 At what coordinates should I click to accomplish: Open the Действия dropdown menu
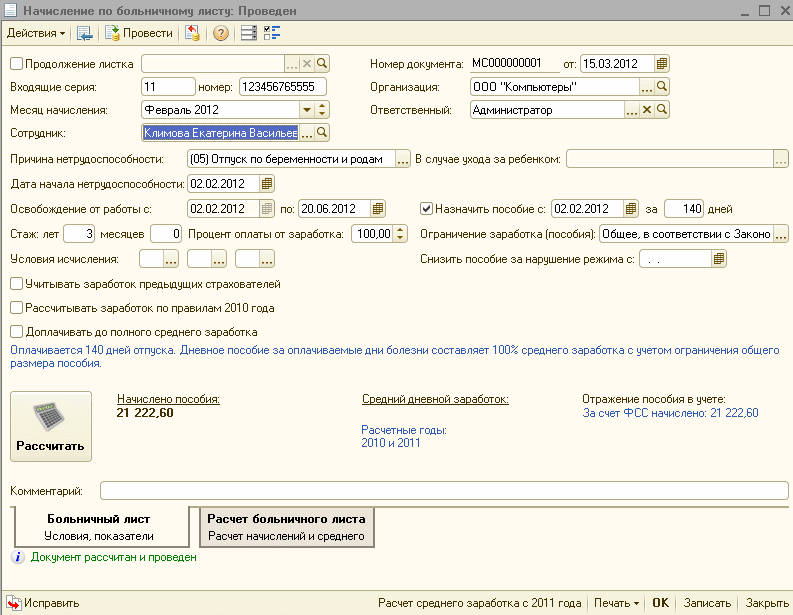pos(36,33)
